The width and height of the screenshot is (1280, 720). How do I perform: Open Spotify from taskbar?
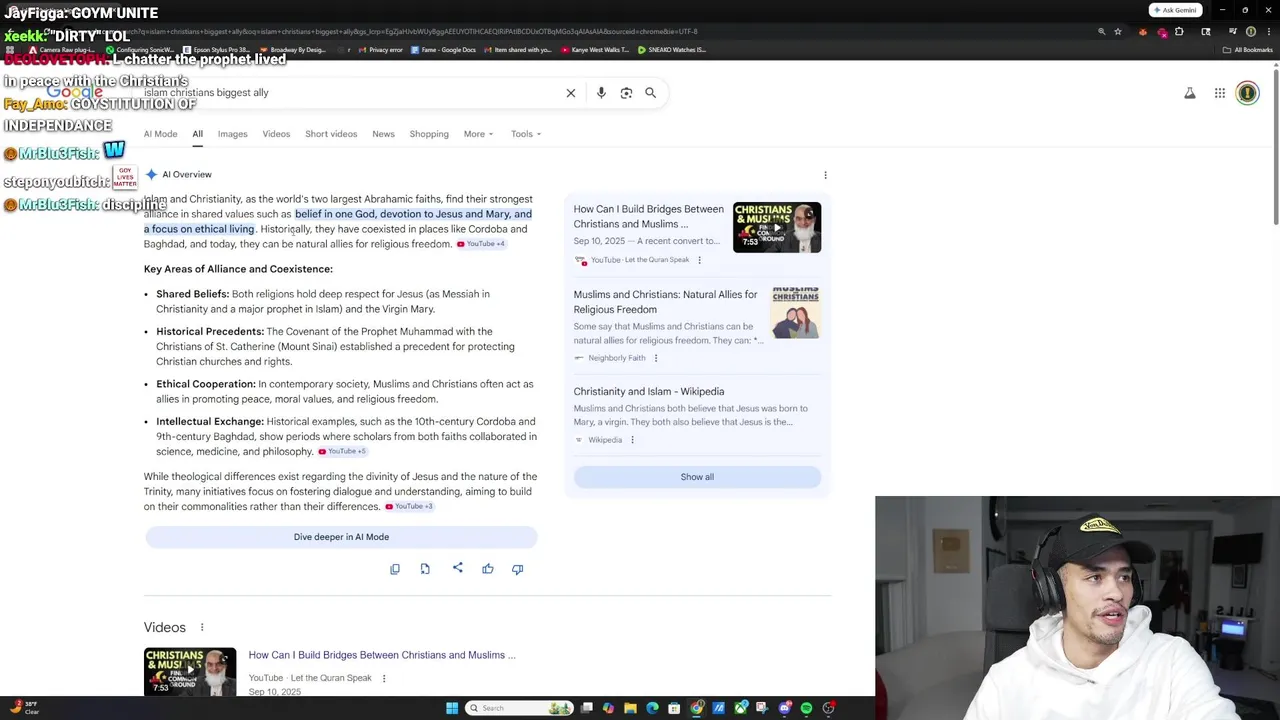[x=806, y=708]
